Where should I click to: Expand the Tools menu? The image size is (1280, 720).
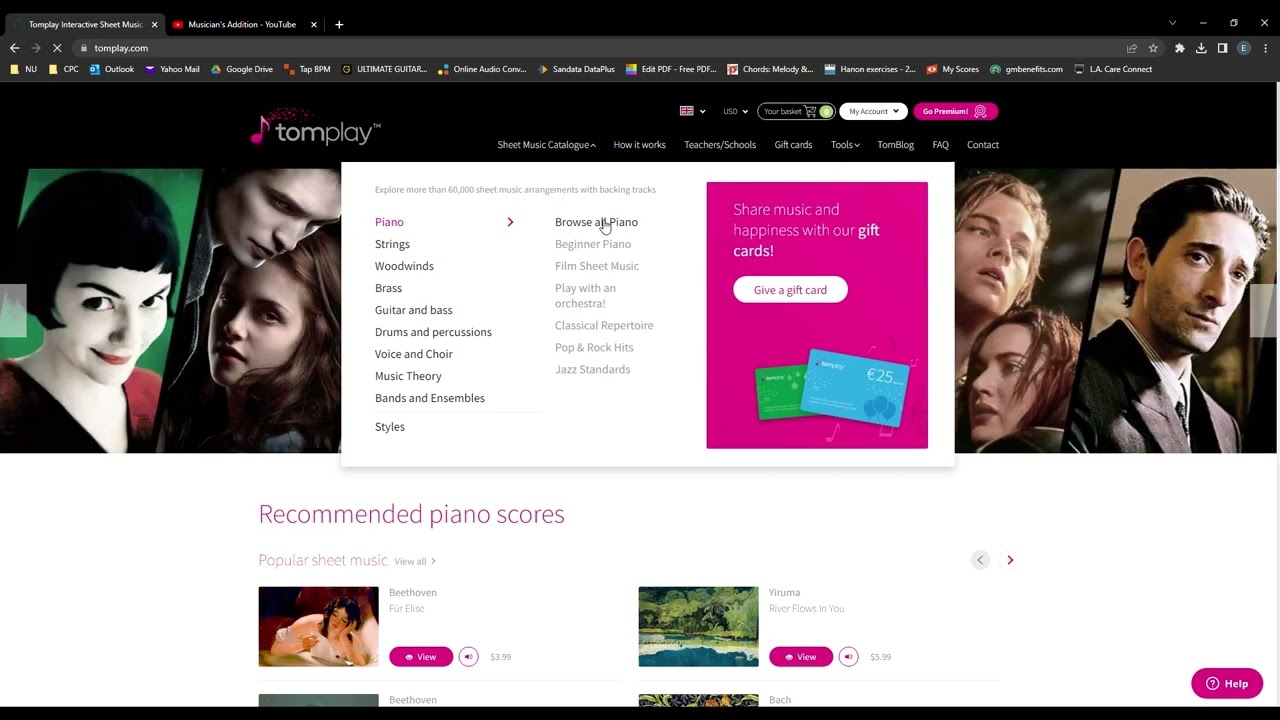click(845, 145)
